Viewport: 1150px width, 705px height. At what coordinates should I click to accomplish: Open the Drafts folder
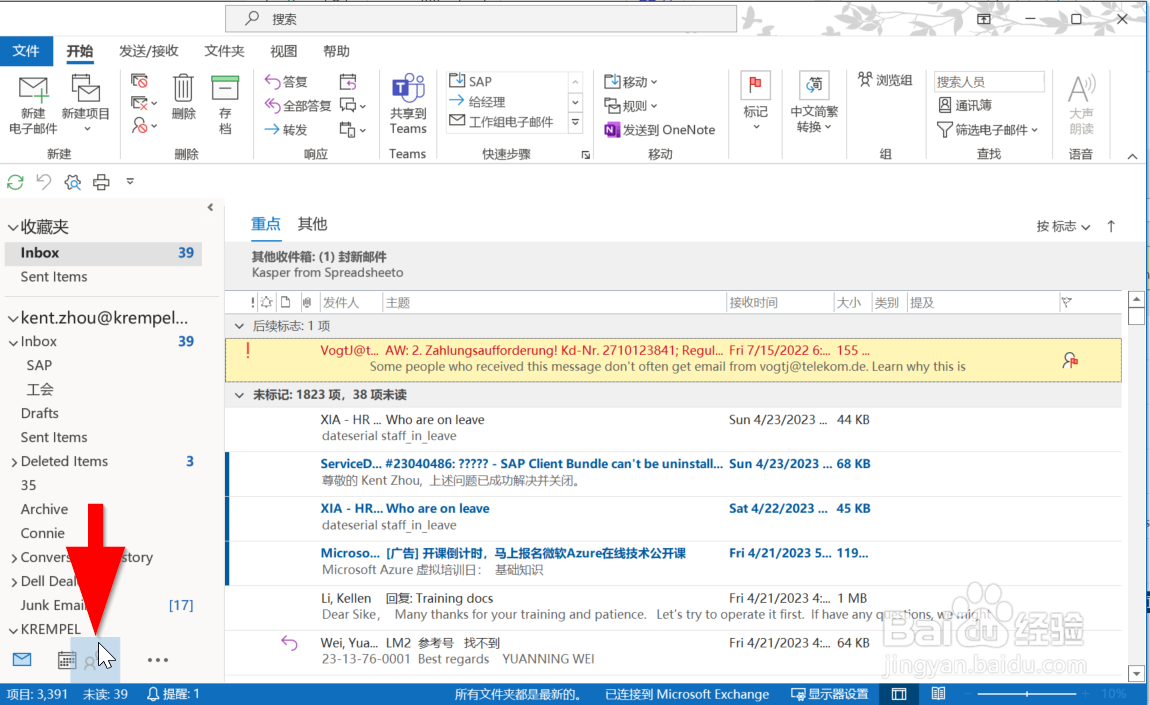[x=40, y=413]
